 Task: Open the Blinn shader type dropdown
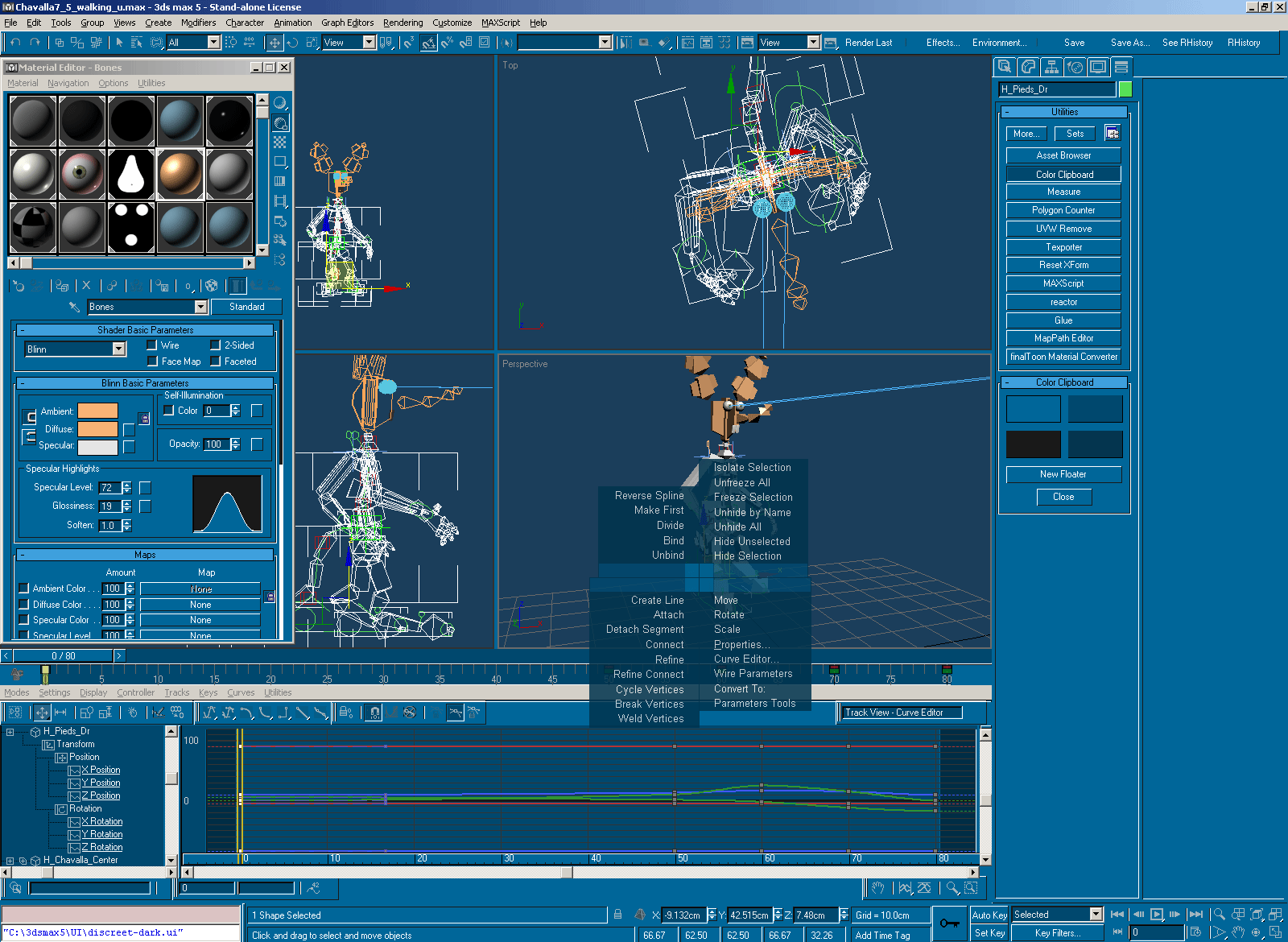pos(119,349)
